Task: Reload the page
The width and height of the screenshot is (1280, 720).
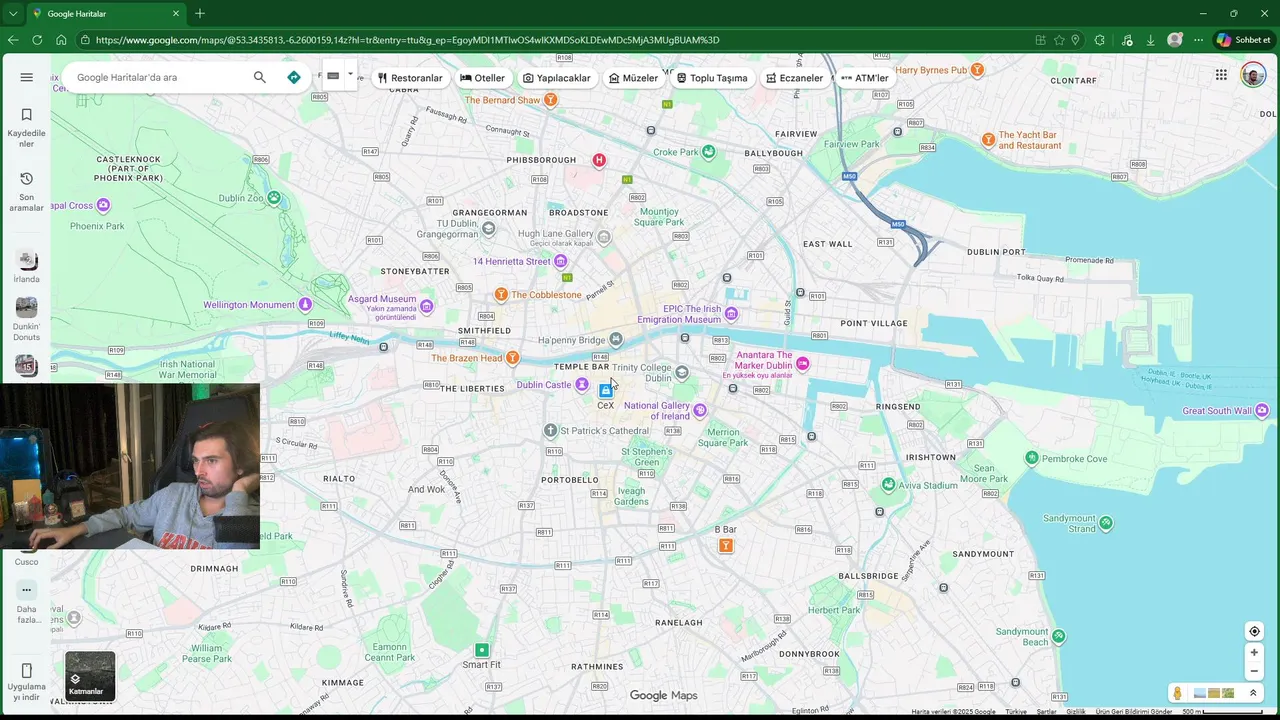Action: tap(37, 40)
